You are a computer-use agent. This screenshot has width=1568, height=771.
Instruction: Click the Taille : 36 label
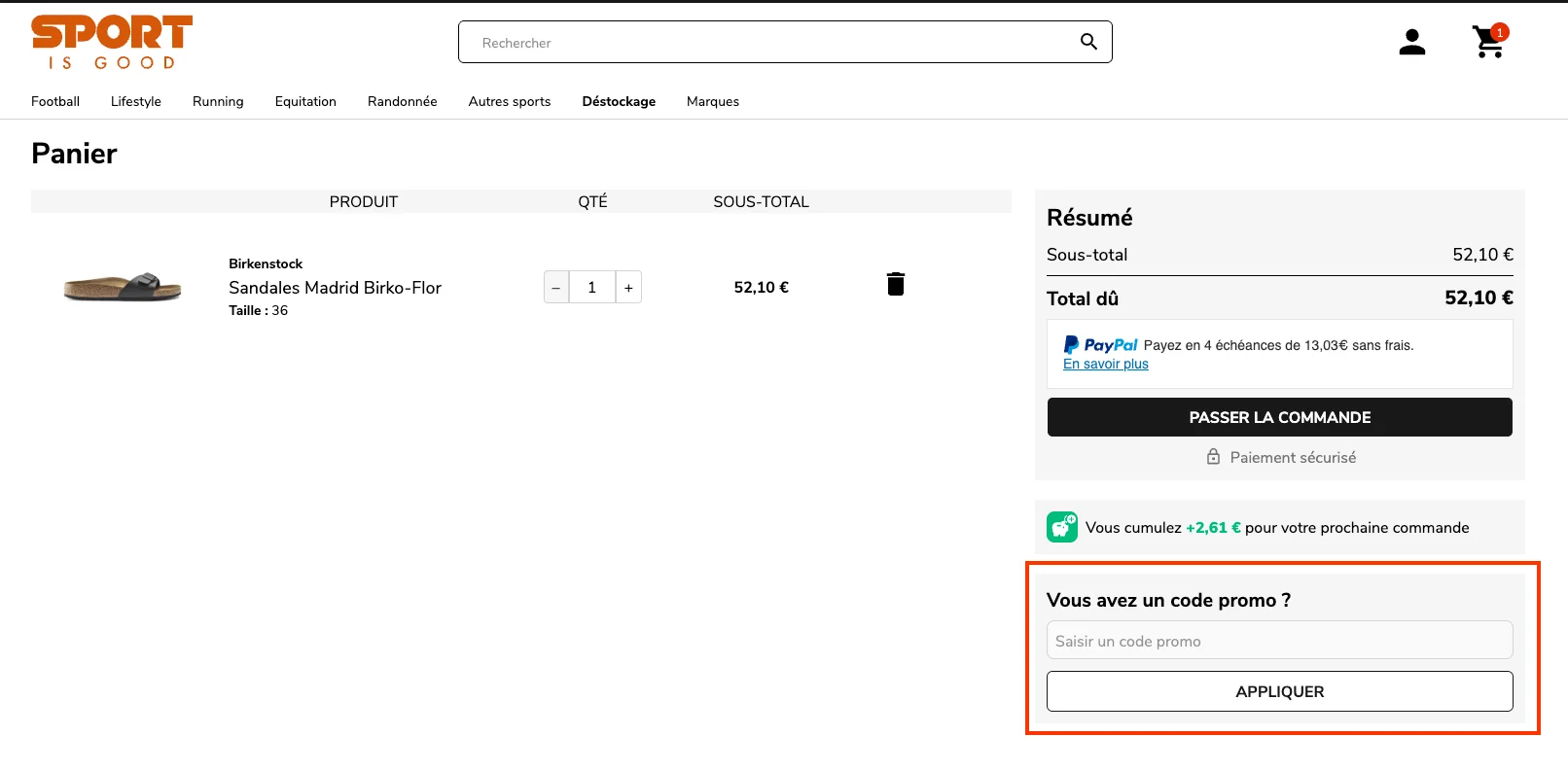click(x=259, y=310)
